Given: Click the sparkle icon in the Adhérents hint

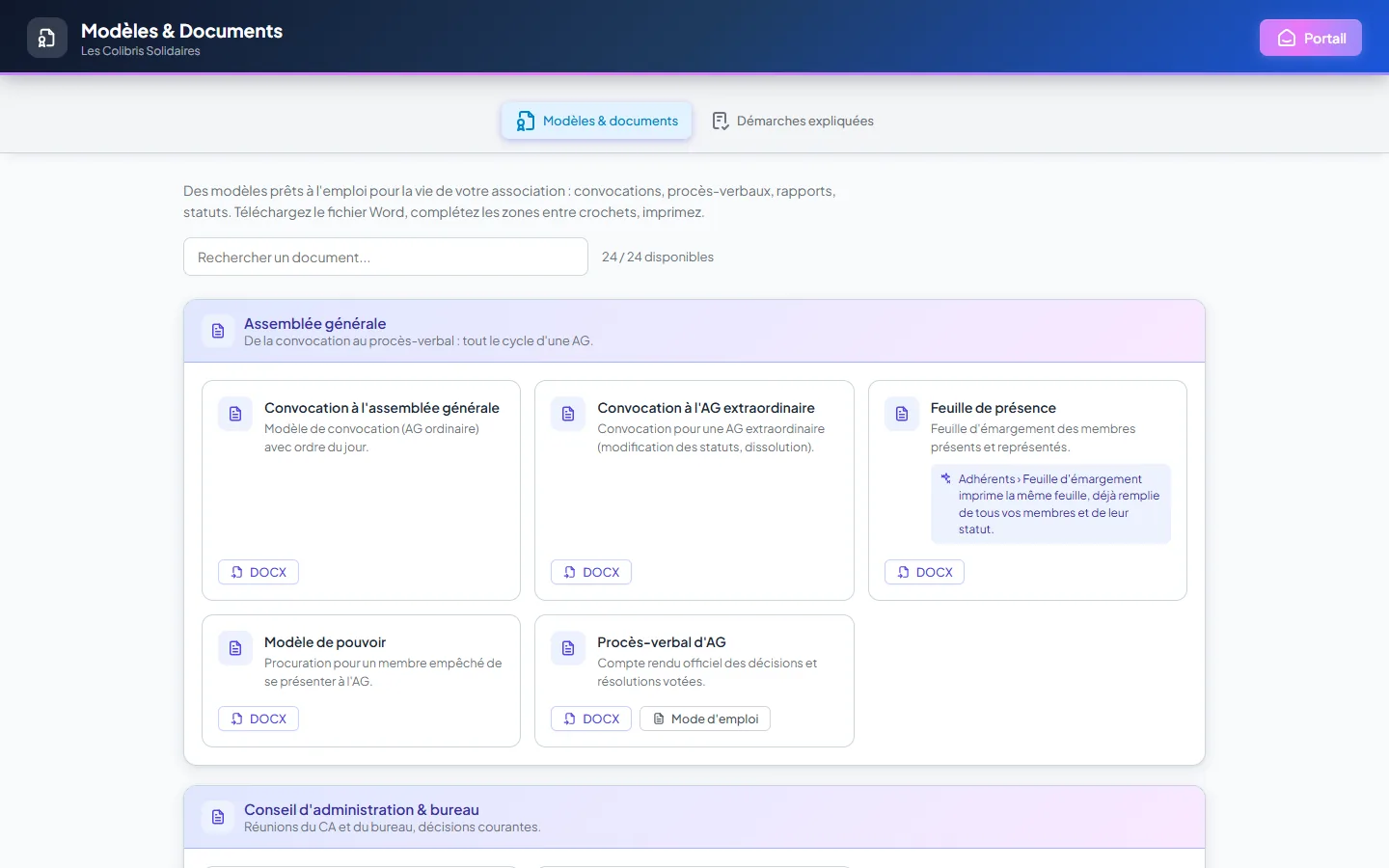Looking at the screenshot, I should point(946,478).
